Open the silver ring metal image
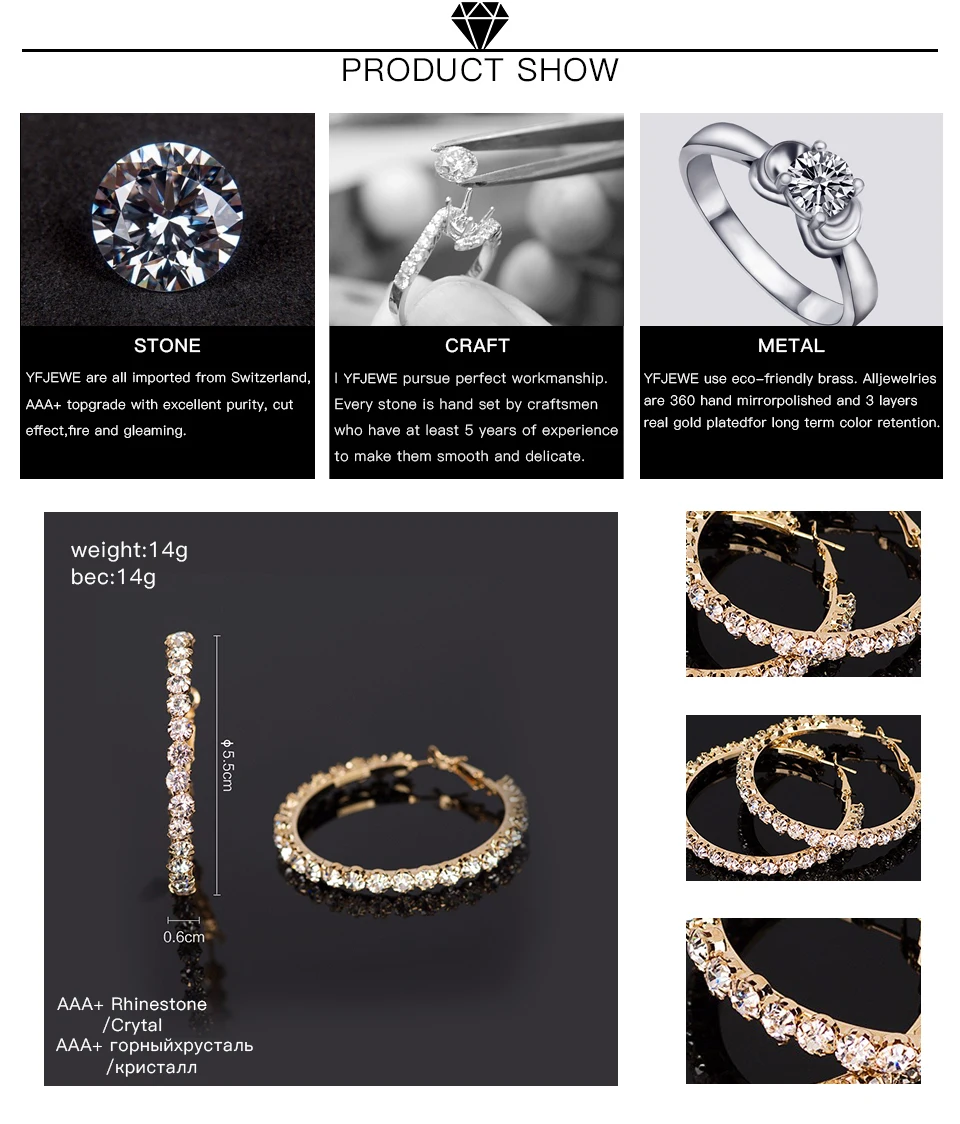 [791, 219]
